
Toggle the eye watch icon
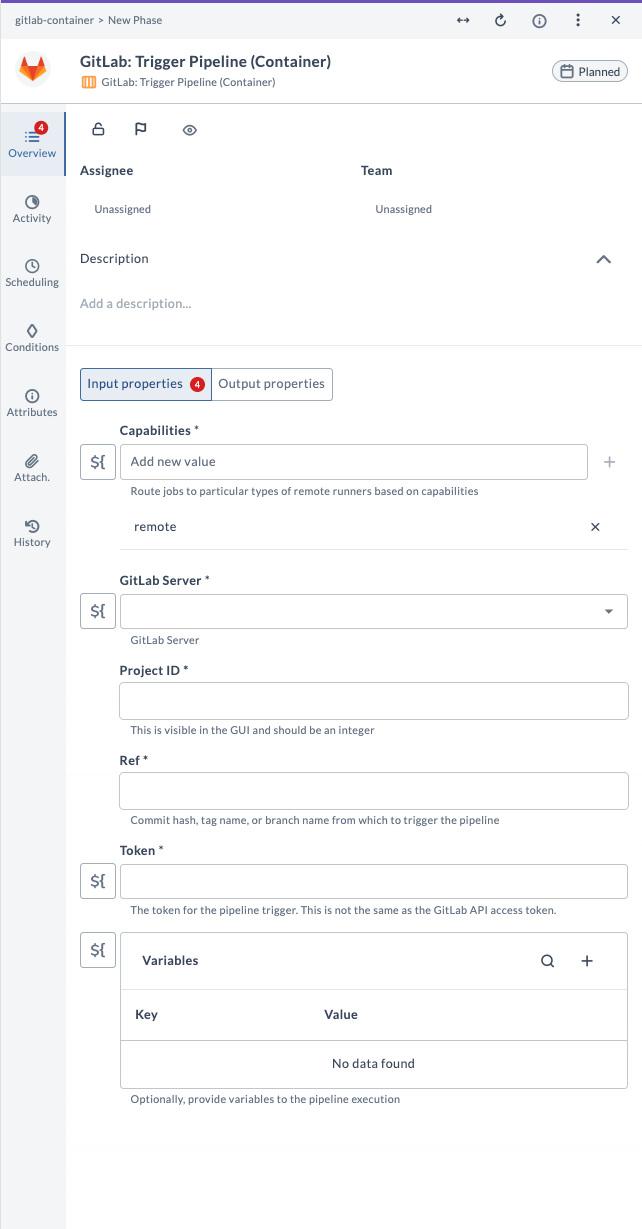(x=190, y=129)
